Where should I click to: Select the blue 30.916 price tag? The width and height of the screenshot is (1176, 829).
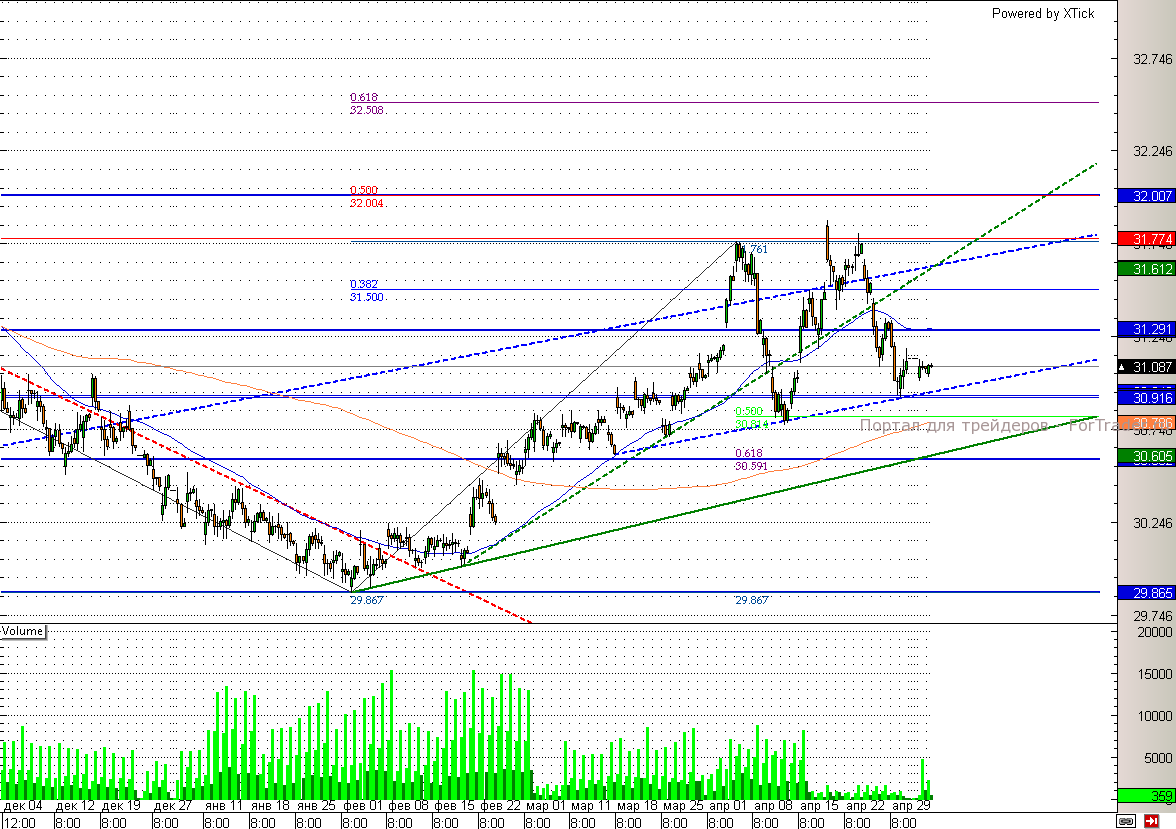tap(1145, 398)
